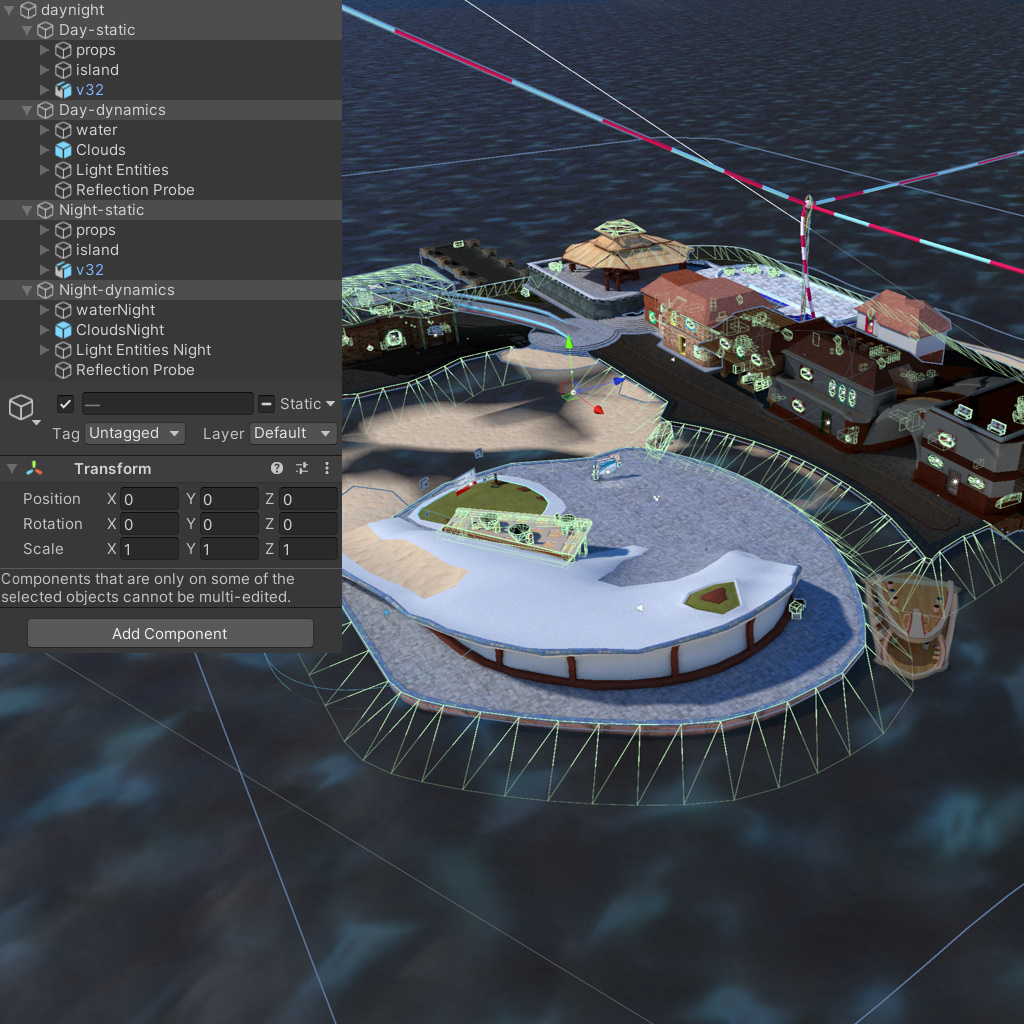Collapse the Transform component foldout
This screenshot has width=1024, height=1024.
click(12, 468)
